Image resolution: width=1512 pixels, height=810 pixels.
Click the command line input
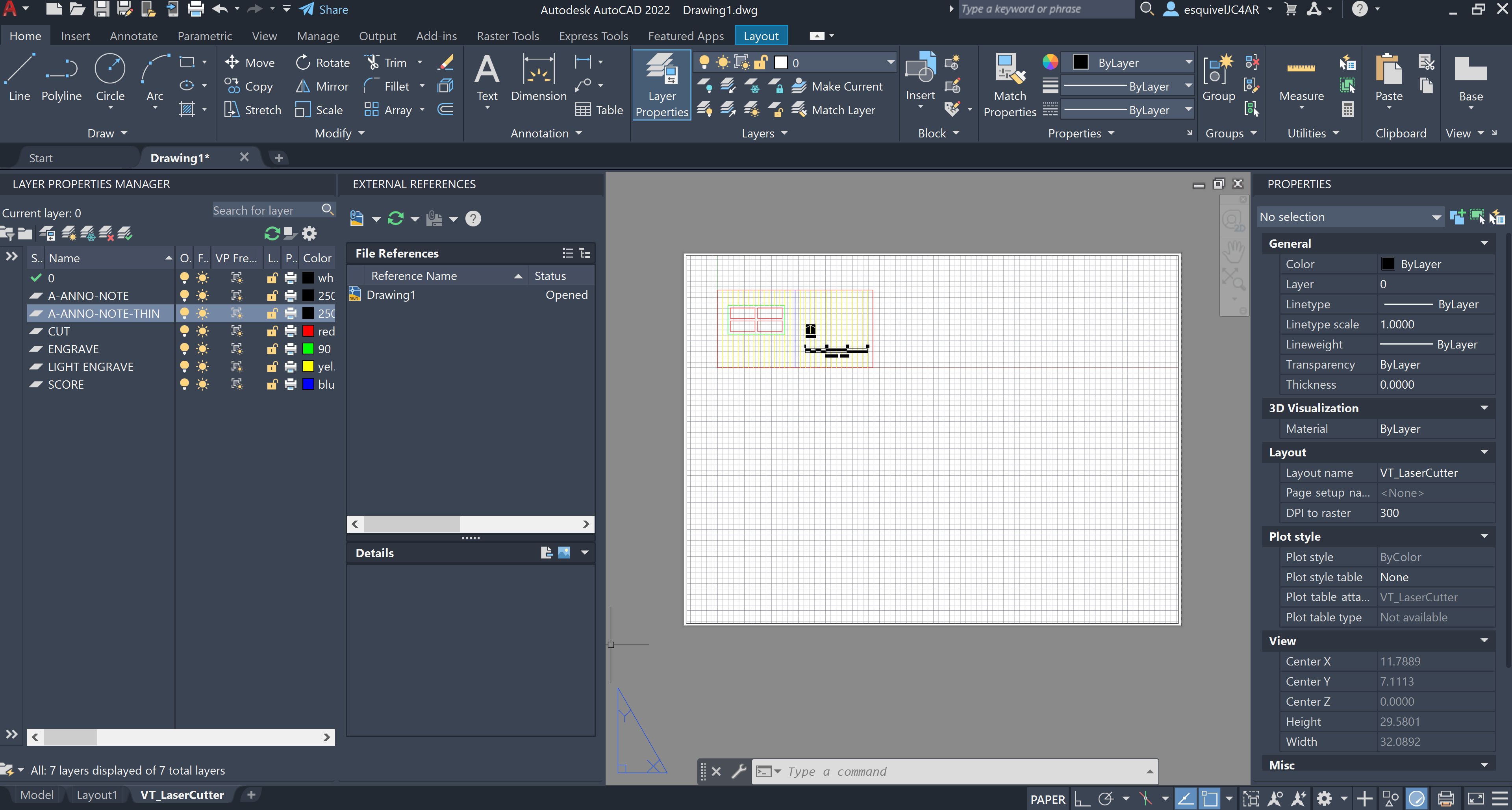point(963,771)
